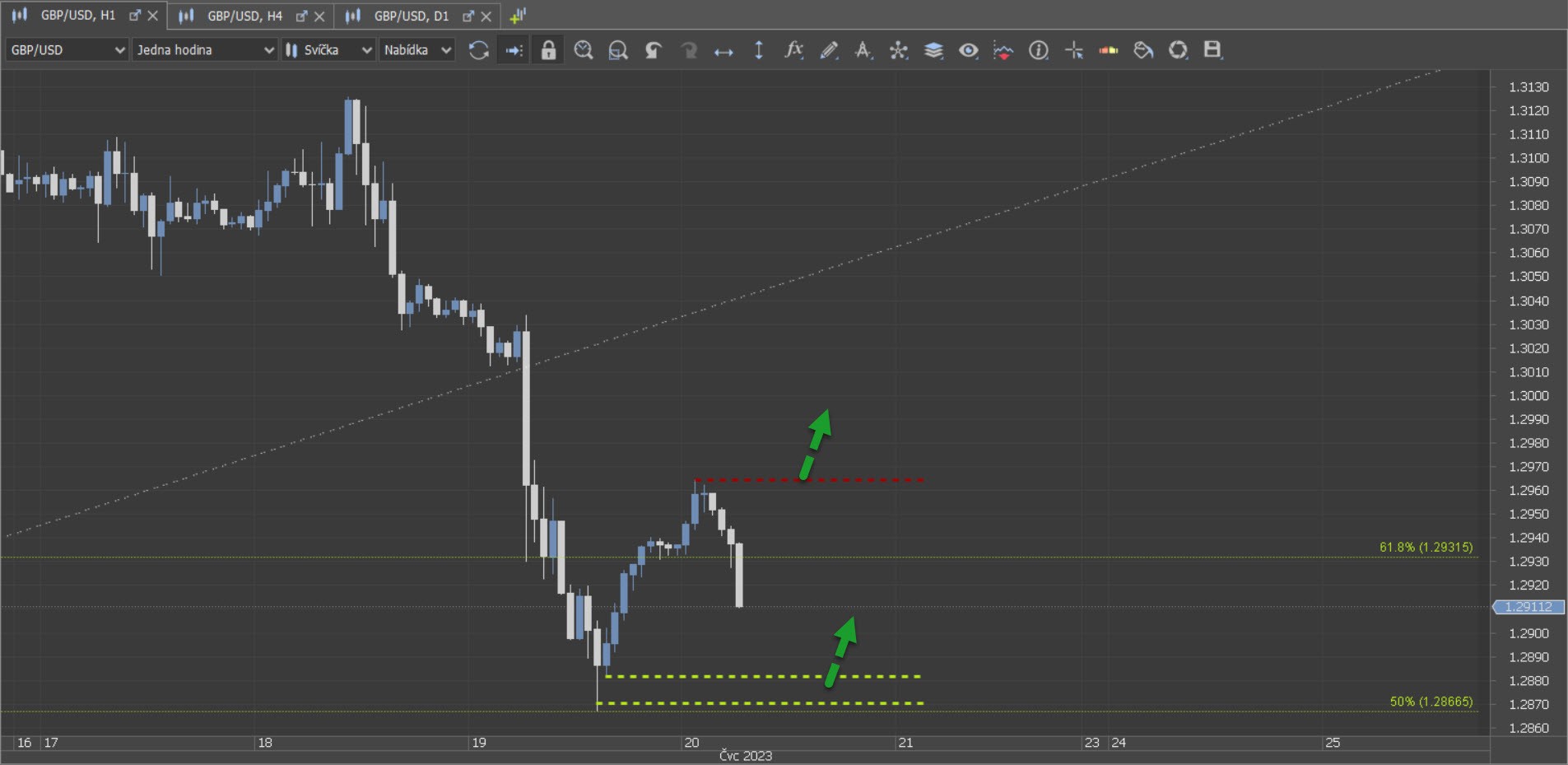Click the date label 18 on time axis

(265, 743)
